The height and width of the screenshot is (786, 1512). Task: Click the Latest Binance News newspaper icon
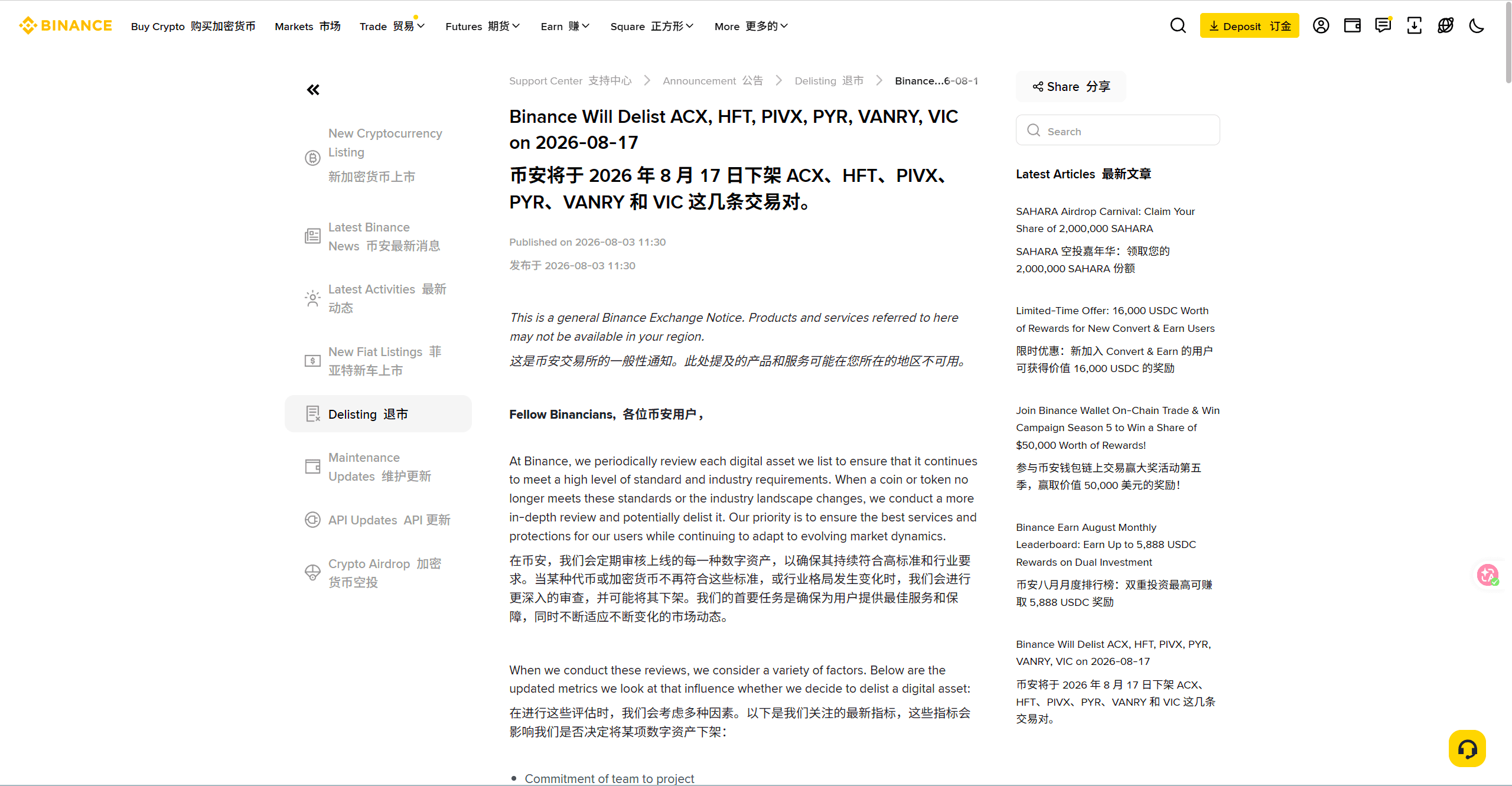[x=312, y=236]
